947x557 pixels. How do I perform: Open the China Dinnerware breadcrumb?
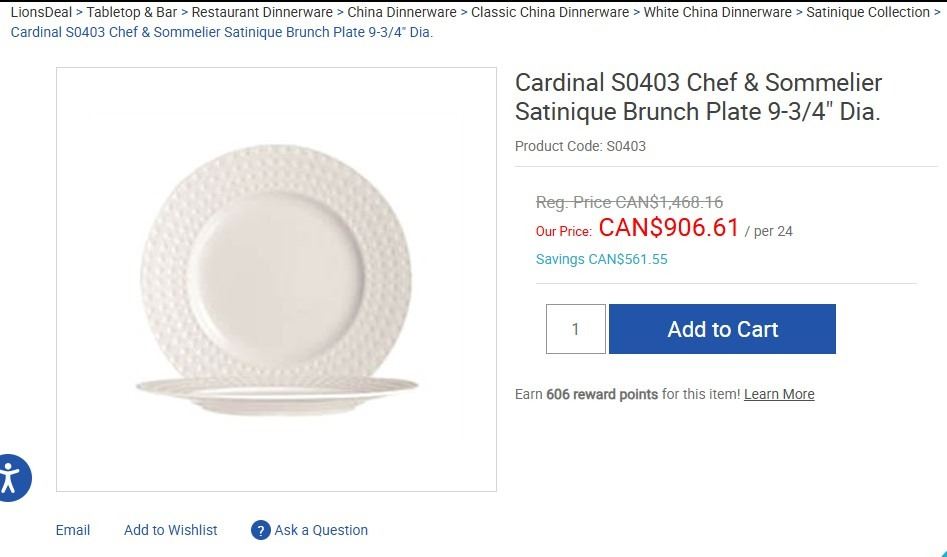tap(402, 12)
